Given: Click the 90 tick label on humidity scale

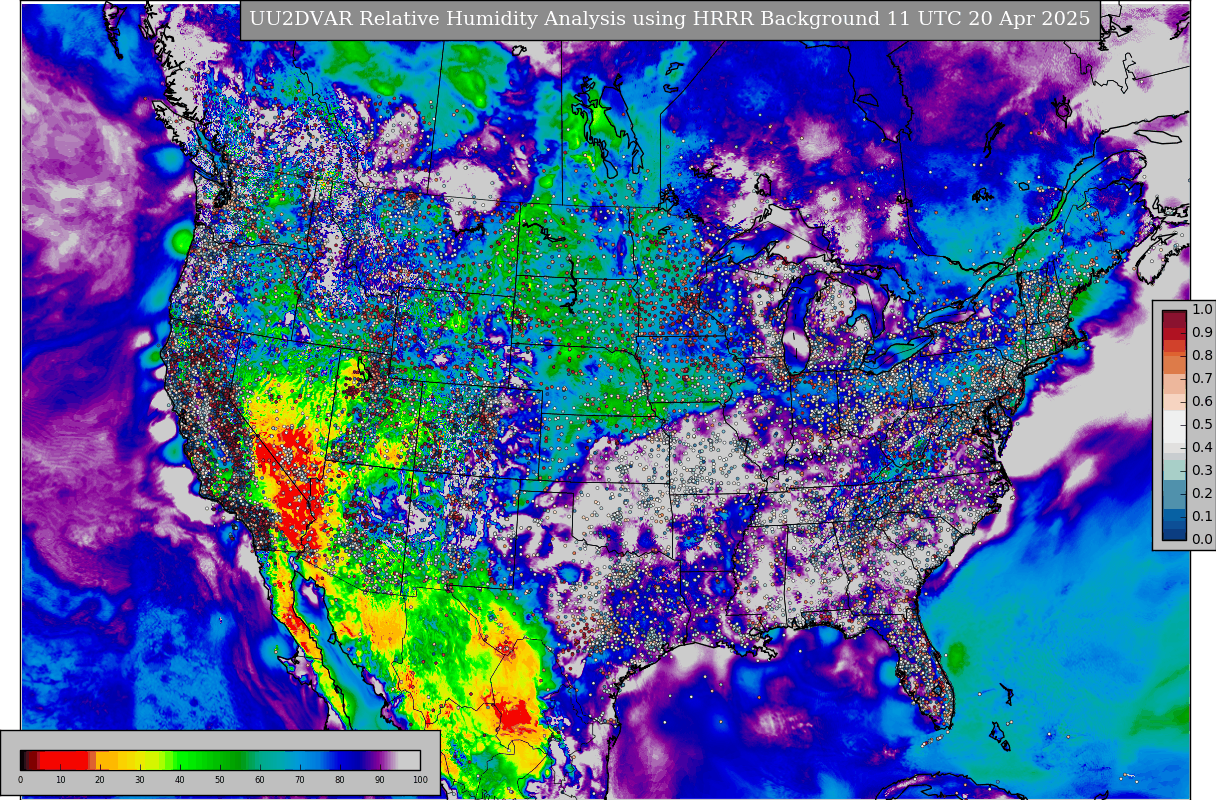Looking at the screenshot, I should point(380,780).
